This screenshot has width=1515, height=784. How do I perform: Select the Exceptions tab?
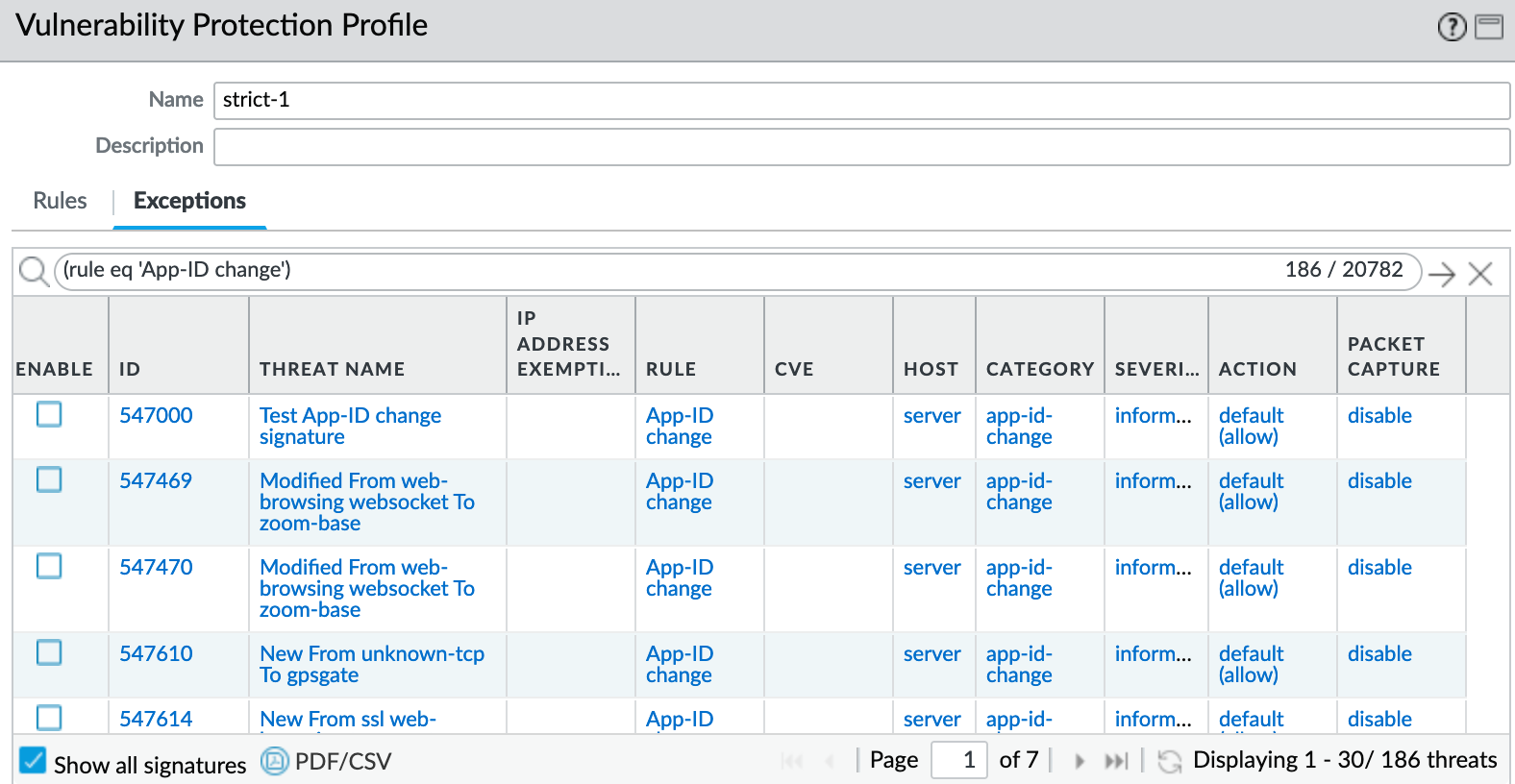point(189,201)
